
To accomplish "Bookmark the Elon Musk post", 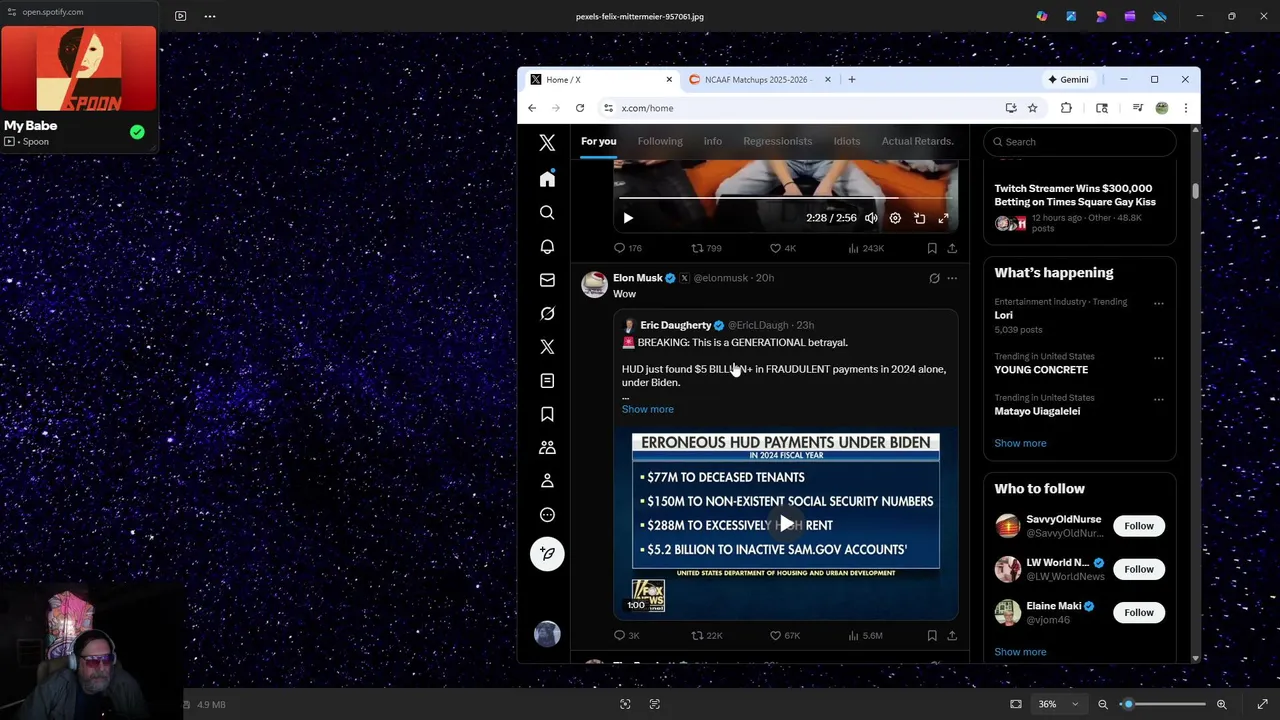I will point(932,635).
